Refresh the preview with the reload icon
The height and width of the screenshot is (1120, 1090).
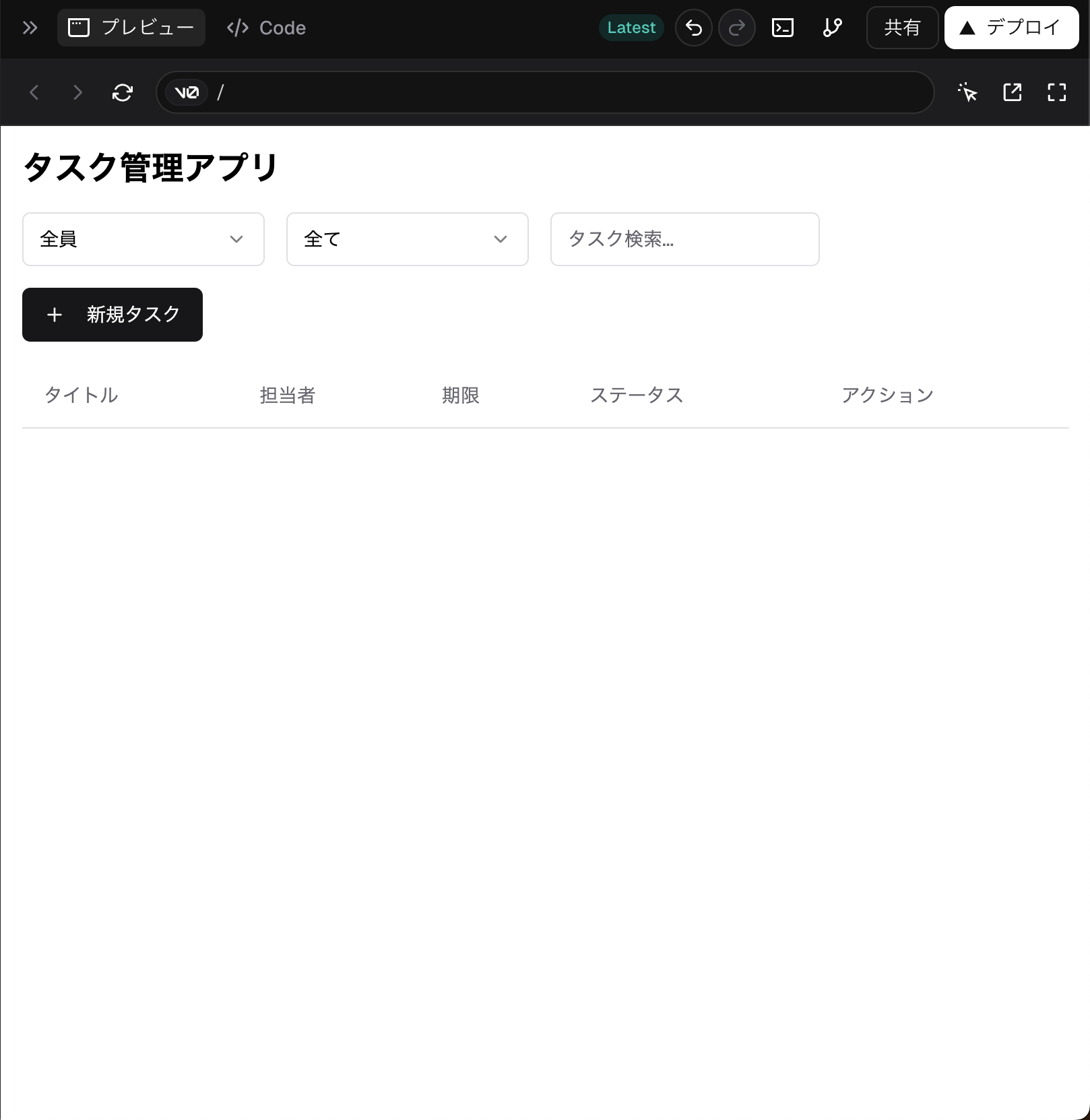122,92
